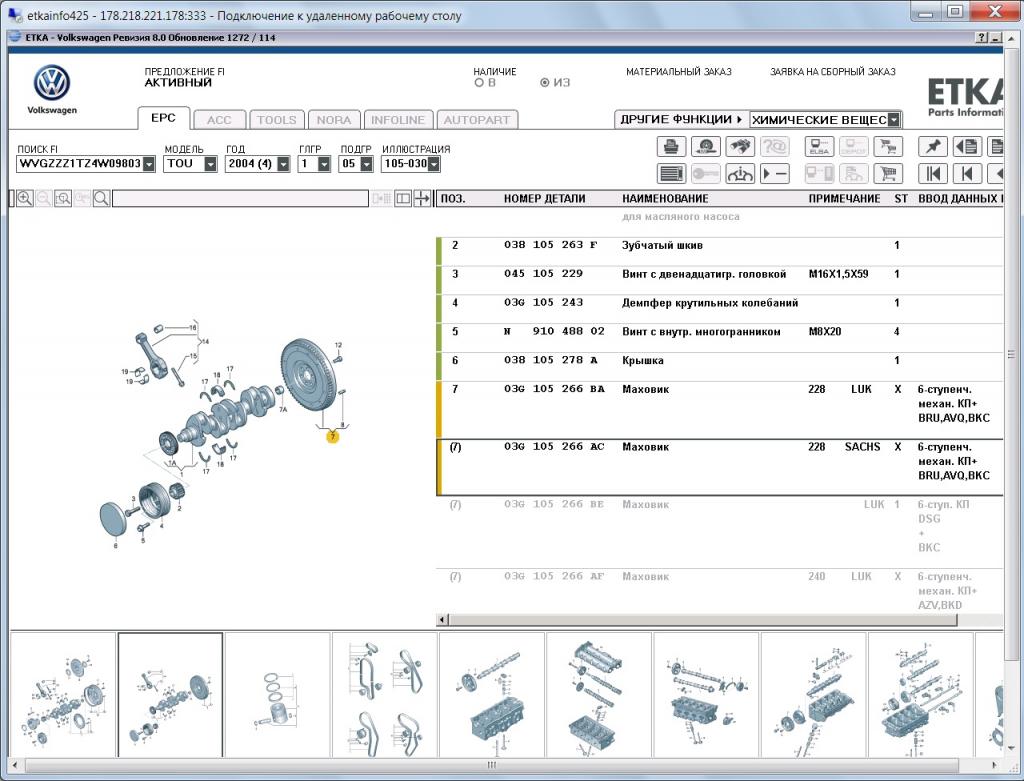The image size is (1024, 781).
Task: Jump to first with bar-arrow icon
Action: coord(933,174)
